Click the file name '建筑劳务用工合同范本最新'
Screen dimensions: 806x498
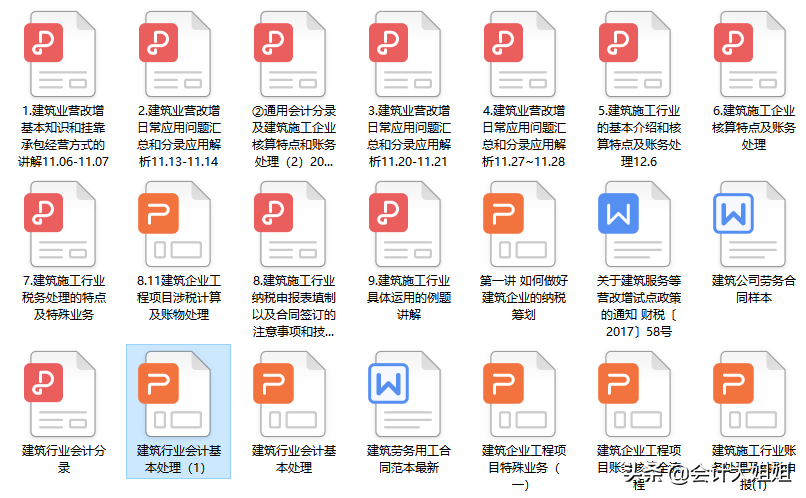(409, 459)
